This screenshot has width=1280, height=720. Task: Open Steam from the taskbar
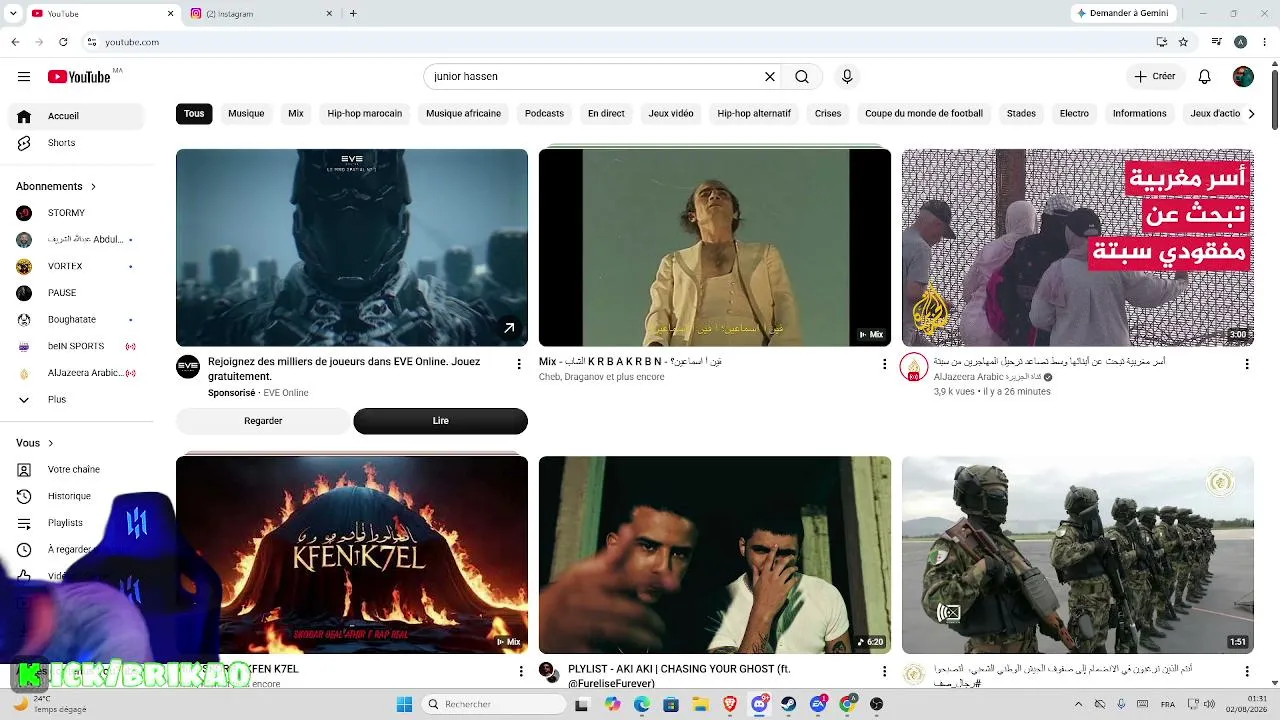789,705
